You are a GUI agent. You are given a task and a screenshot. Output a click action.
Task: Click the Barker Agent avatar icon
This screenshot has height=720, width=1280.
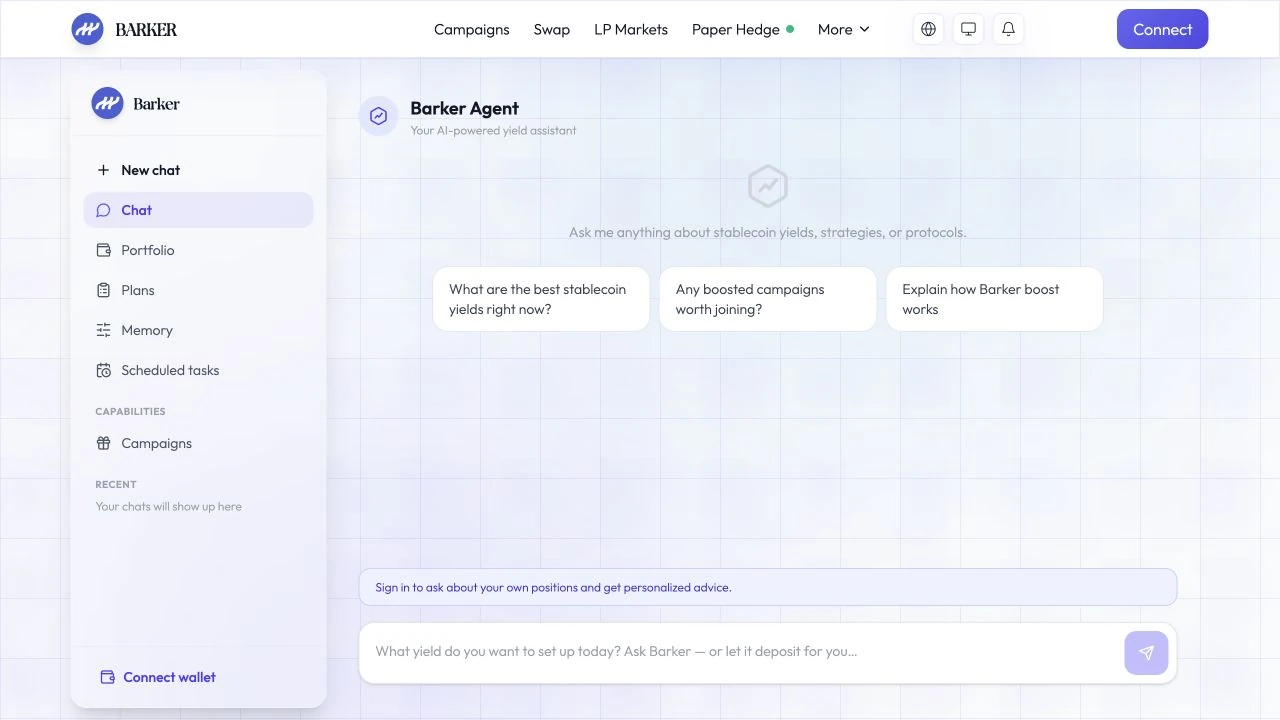point(378,116)
